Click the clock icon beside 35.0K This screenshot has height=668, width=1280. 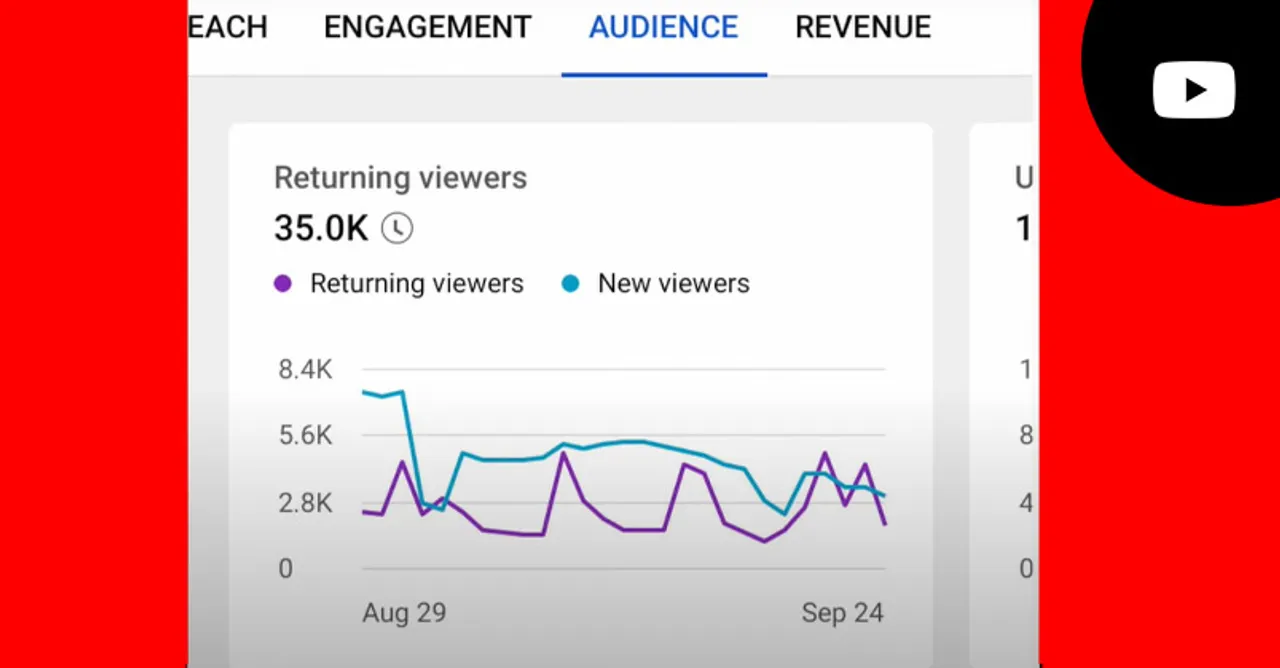tap(397, 228)
